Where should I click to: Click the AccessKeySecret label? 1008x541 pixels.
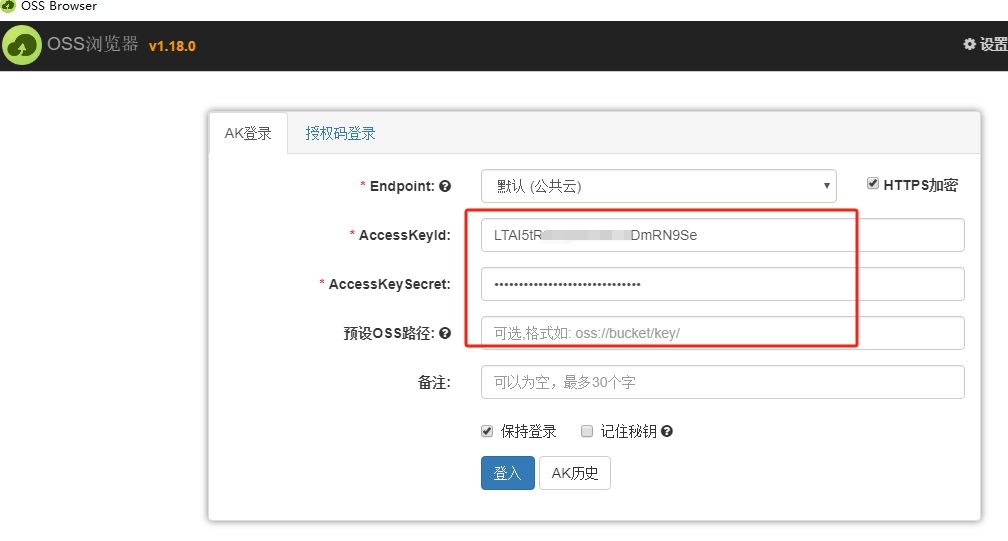(x=390, y=284)
